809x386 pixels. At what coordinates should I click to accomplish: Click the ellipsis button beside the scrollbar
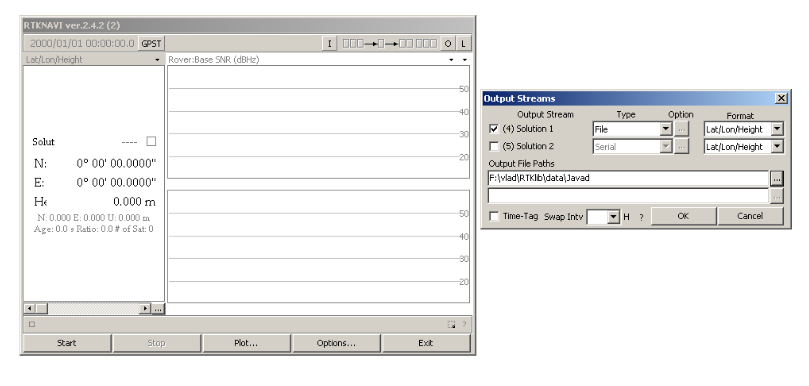click(x=158, y=309)
